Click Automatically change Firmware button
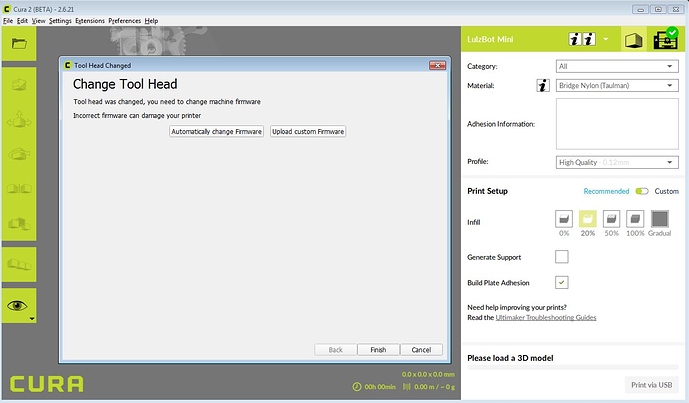The height and width of the screenshot is (403, 689). (216, 131)
